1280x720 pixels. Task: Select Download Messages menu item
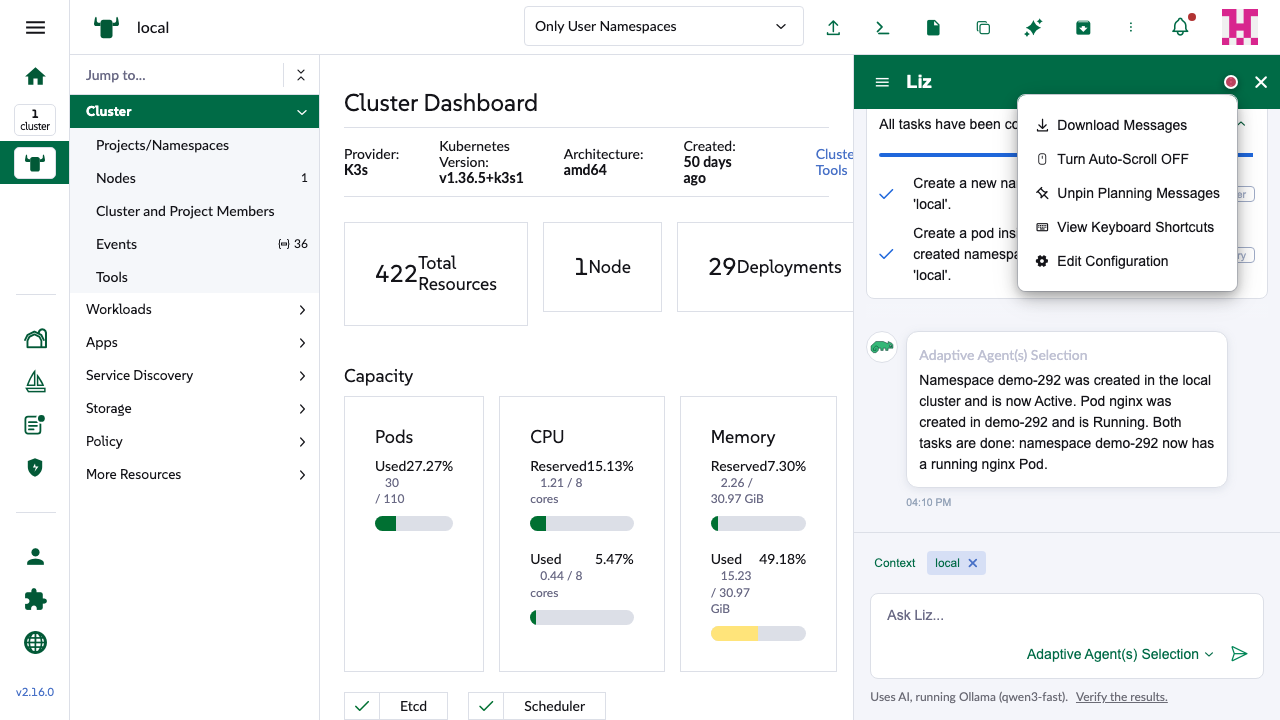1127,125
